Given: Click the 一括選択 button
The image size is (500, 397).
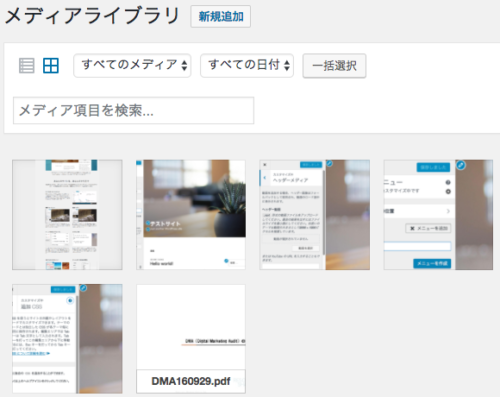Looking at the screenshot, I should tap(334, 66).
